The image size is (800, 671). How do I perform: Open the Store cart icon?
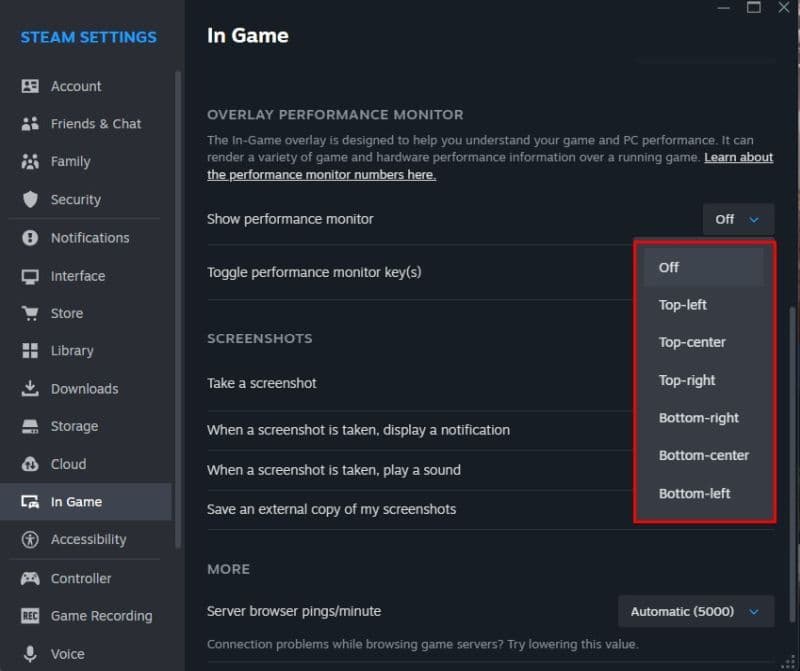(x=30, y=313)
